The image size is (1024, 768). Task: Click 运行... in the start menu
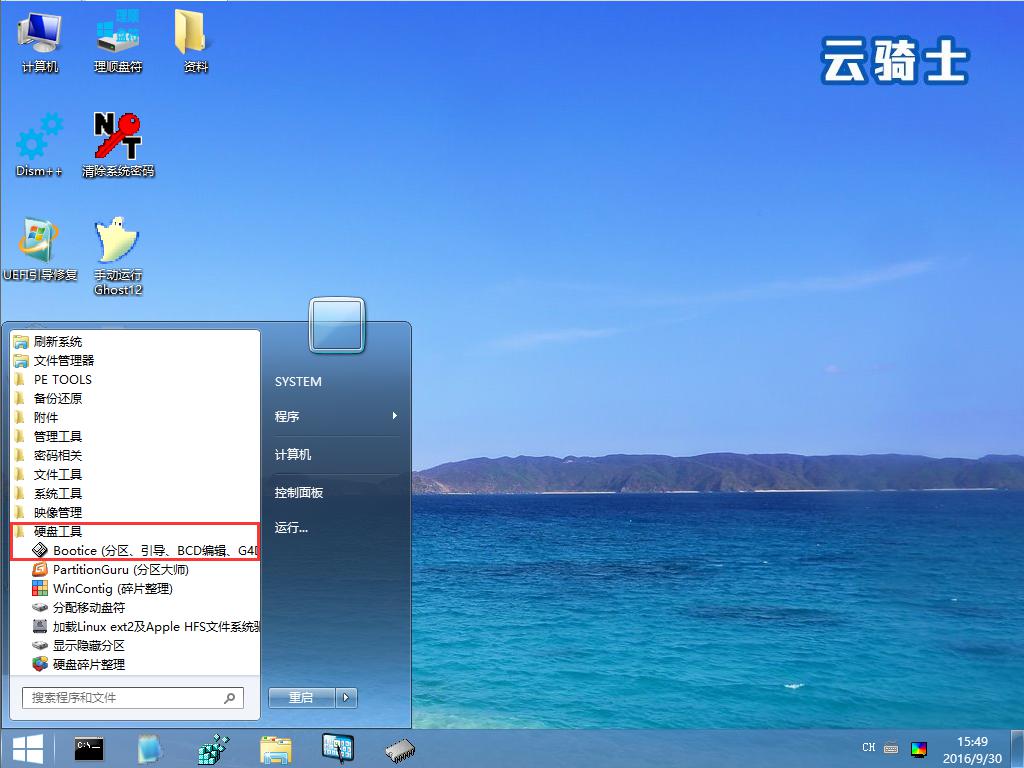(x=291, y=527)
